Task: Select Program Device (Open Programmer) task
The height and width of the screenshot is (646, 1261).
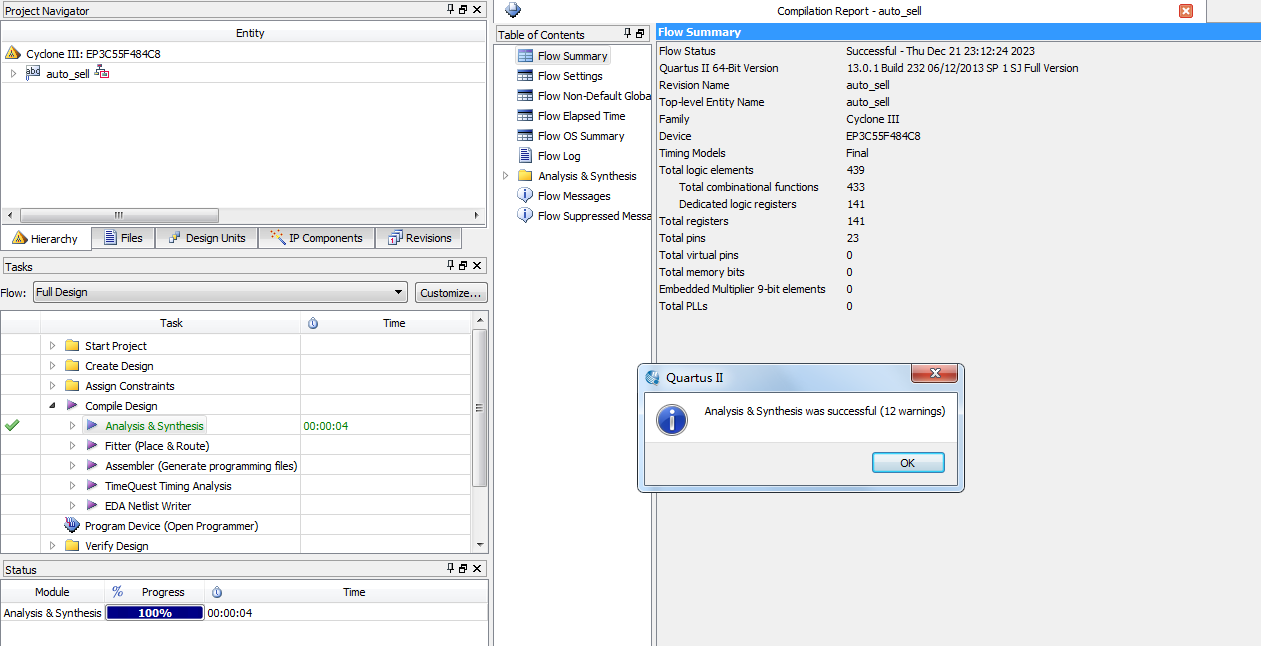Action: [x=171, y=526]
